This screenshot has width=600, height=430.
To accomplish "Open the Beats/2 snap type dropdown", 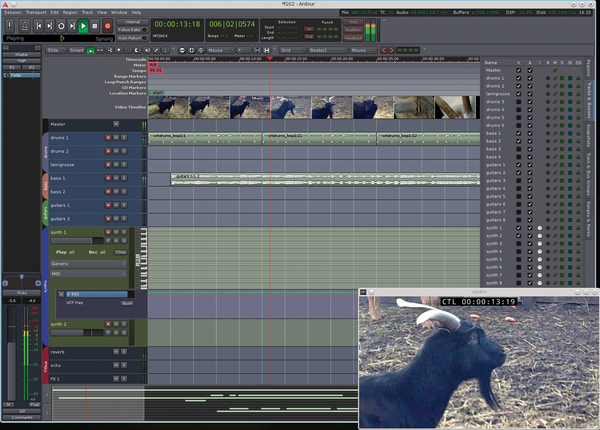I will [328, 50].
